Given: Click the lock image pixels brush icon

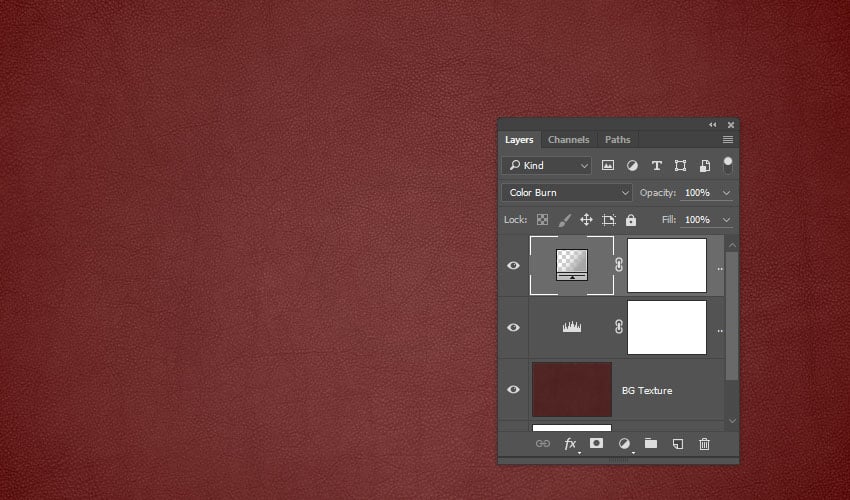Looking at the screenshot, I should pyautogui.click(x=564, y=220).
